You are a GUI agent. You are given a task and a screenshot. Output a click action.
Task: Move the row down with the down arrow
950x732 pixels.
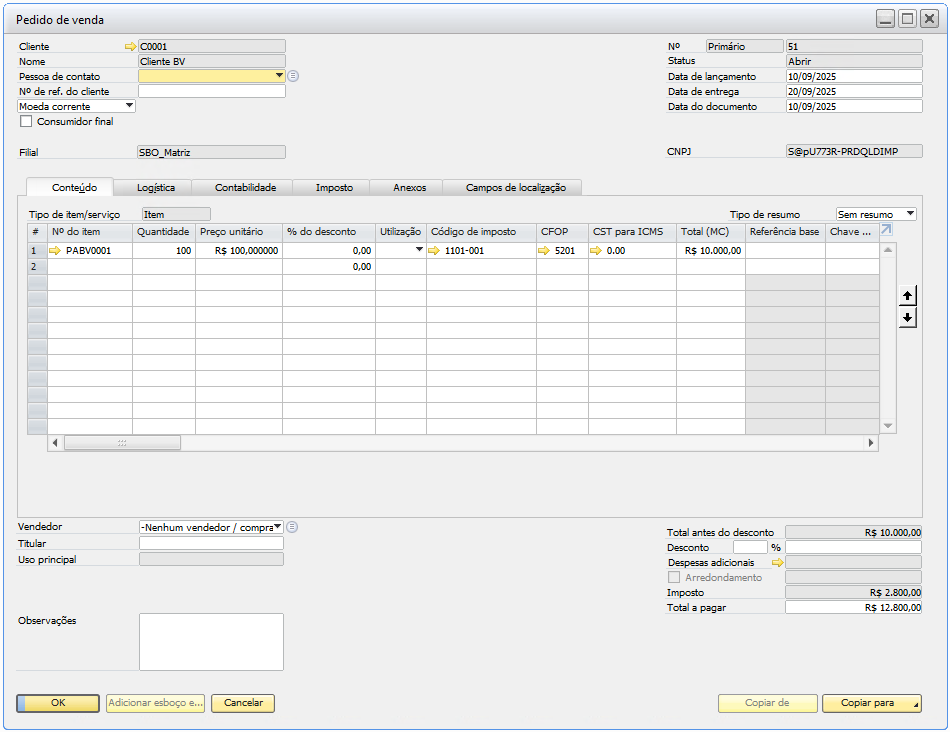tap(907, 317)
